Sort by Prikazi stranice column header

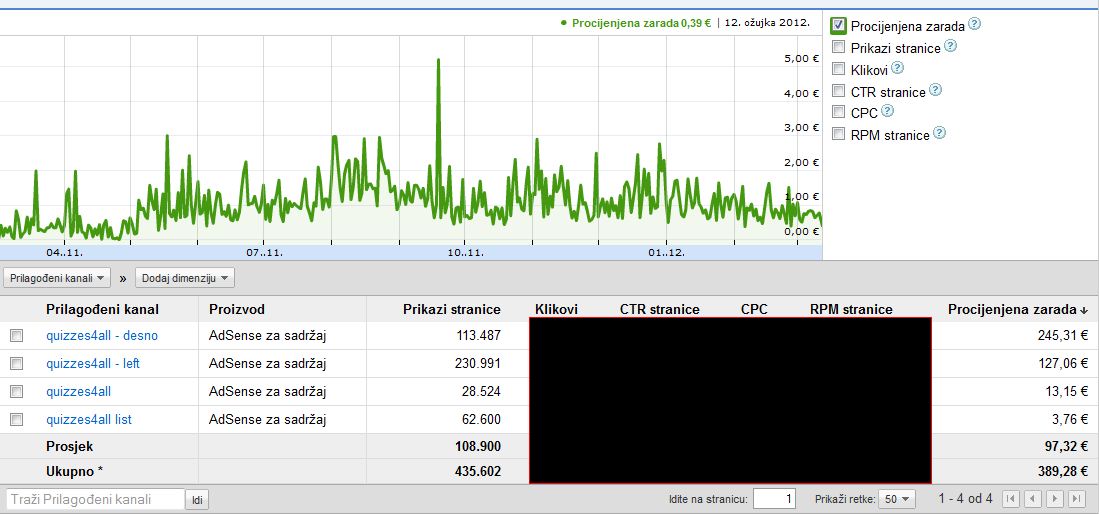tap(452, 309)
